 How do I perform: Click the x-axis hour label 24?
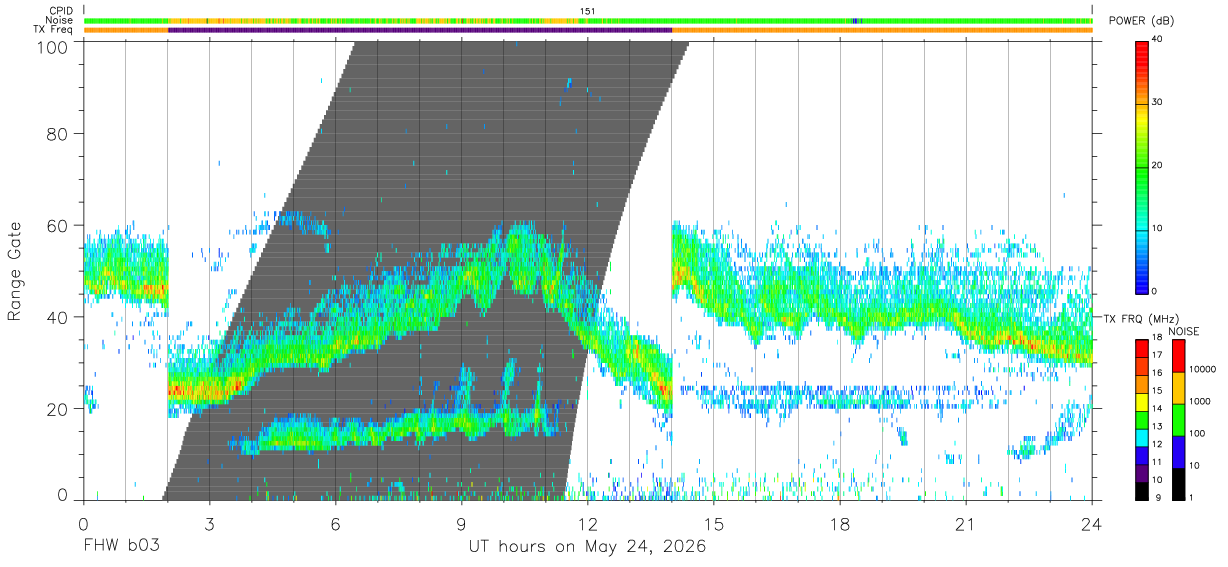(1091, 524)
